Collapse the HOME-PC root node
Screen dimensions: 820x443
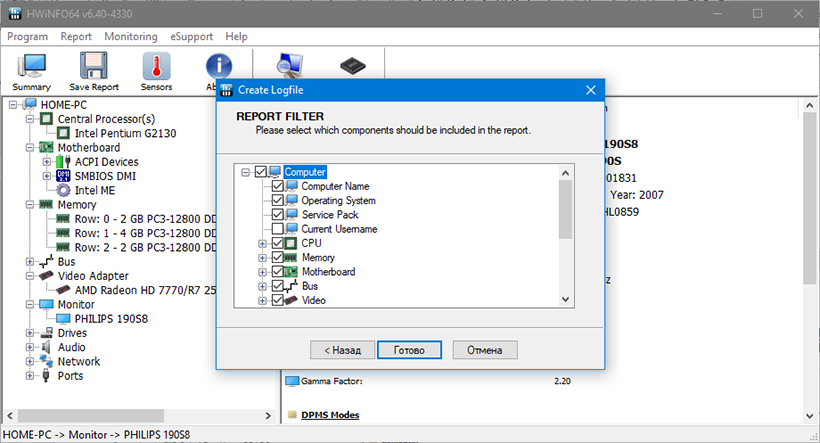(x=13, y=105)
